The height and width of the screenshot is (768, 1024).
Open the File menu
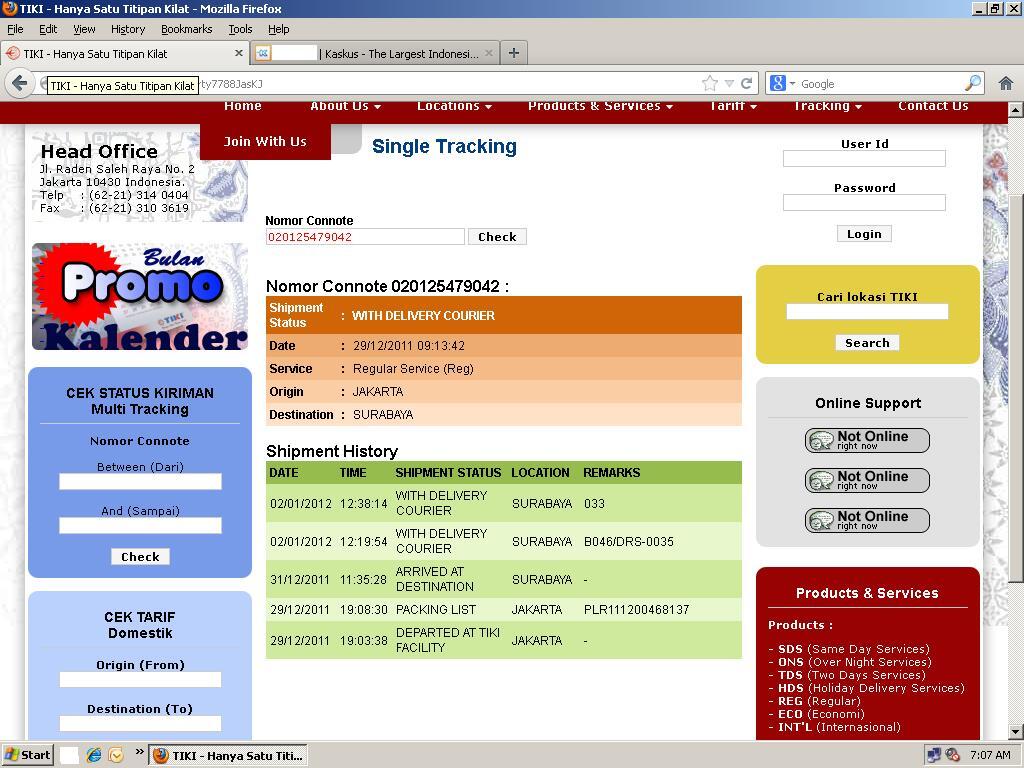pos(15,29)
